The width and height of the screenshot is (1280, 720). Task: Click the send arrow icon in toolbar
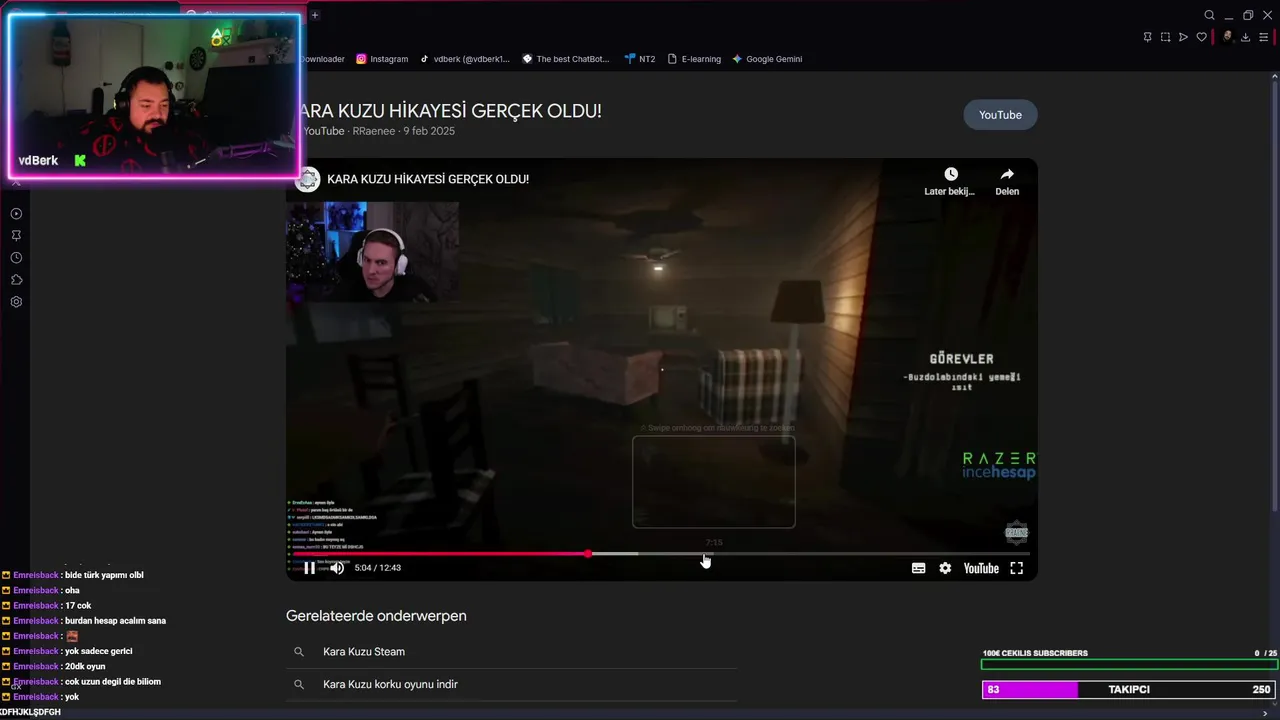1183,37
